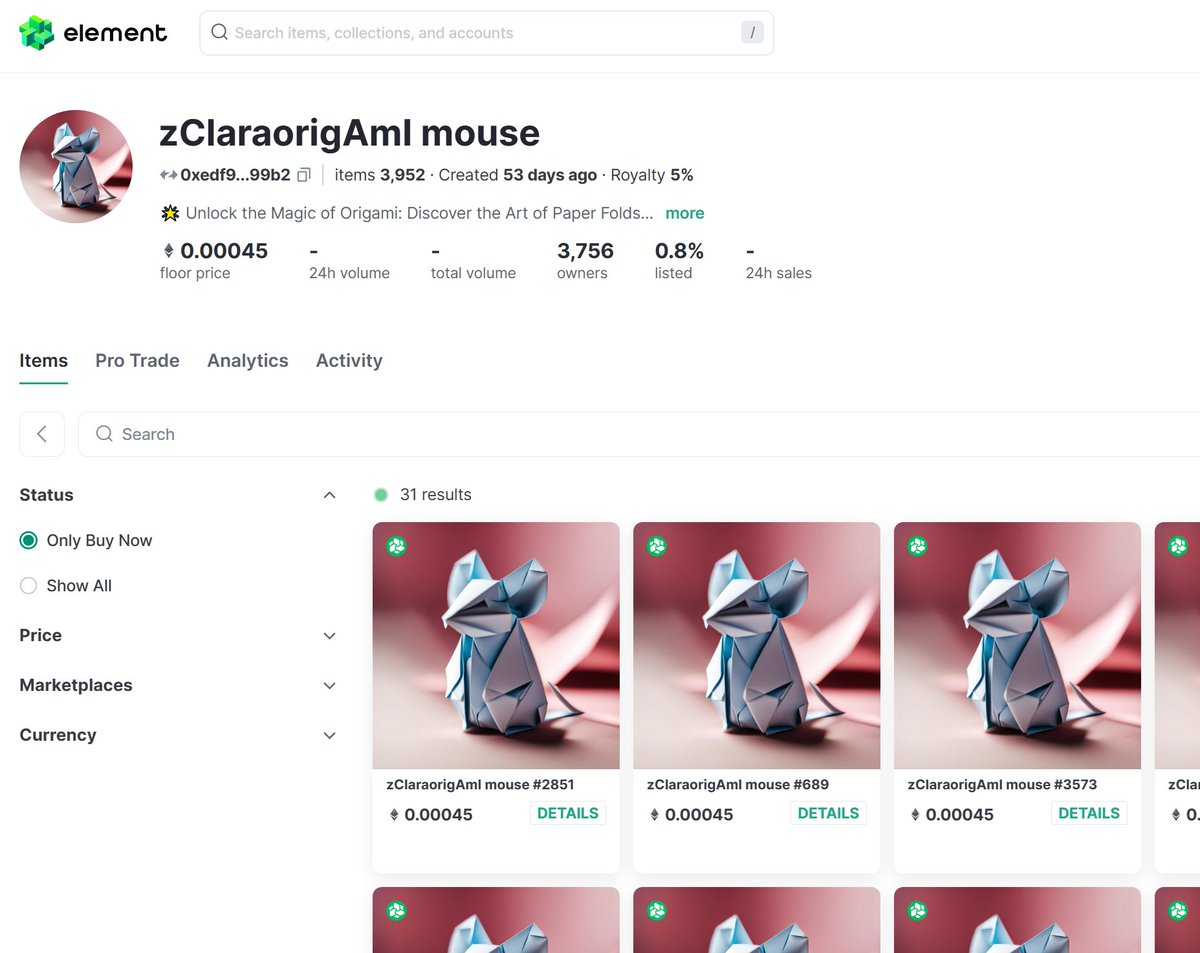Click the chain arrows icon before address
The width and height of the screenshot is (1200, 953).
click(x=168, y=175)
